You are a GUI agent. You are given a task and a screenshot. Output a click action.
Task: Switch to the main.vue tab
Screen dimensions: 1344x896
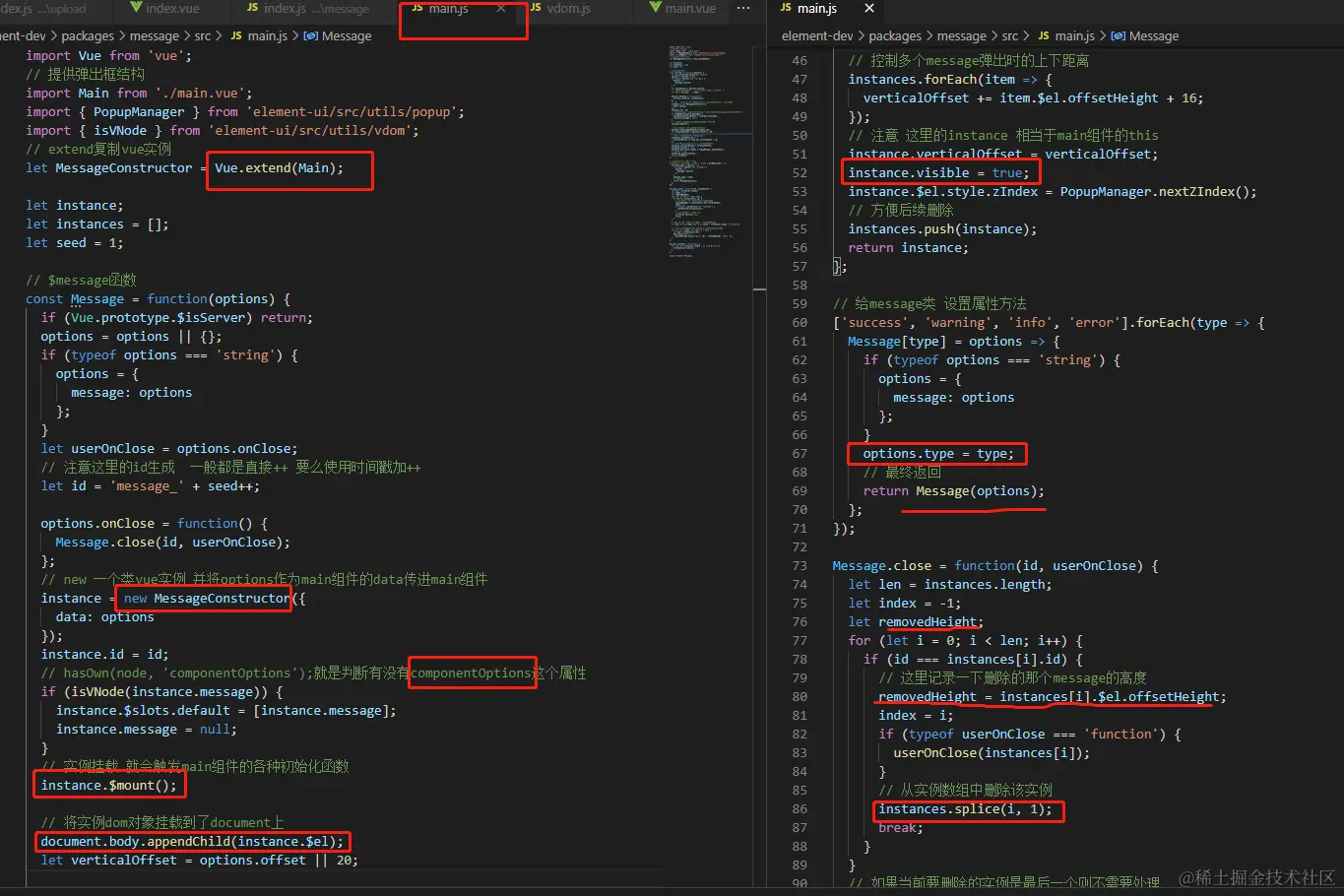(x=681, y=8)
